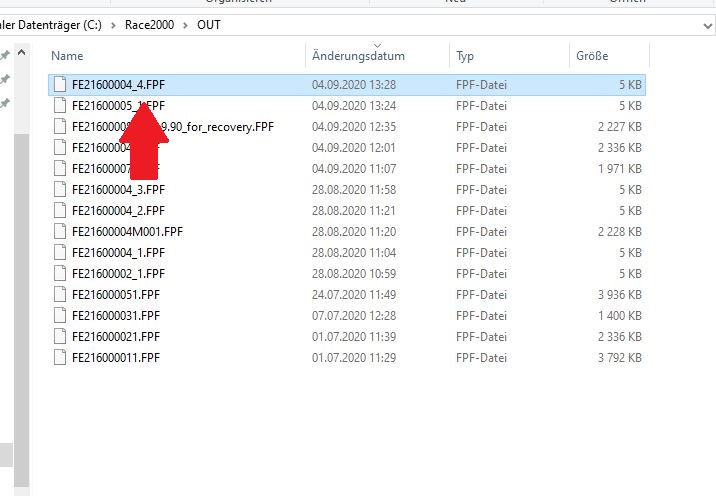Viewport: 716px width, 496px height.
Task: Click file icon of FE216000051.FPF
Action: pyautogui.click(x=60, y=295)
